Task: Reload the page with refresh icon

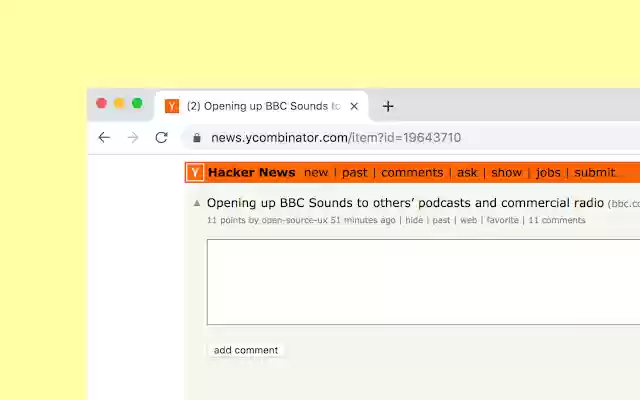Action: pyautogui.click(x=162, y=138)
